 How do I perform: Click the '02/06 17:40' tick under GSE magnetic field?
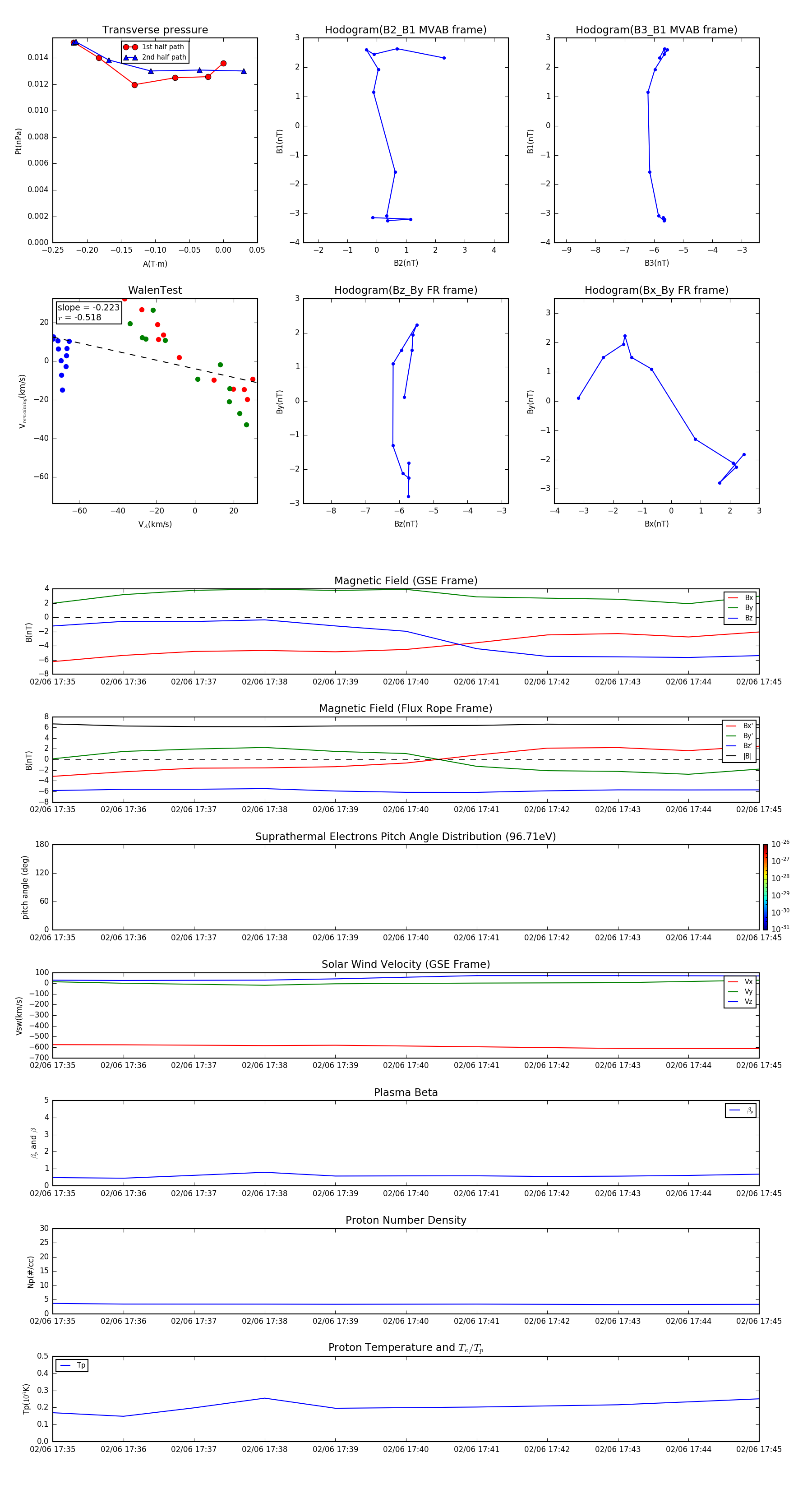tap(406, 682)
